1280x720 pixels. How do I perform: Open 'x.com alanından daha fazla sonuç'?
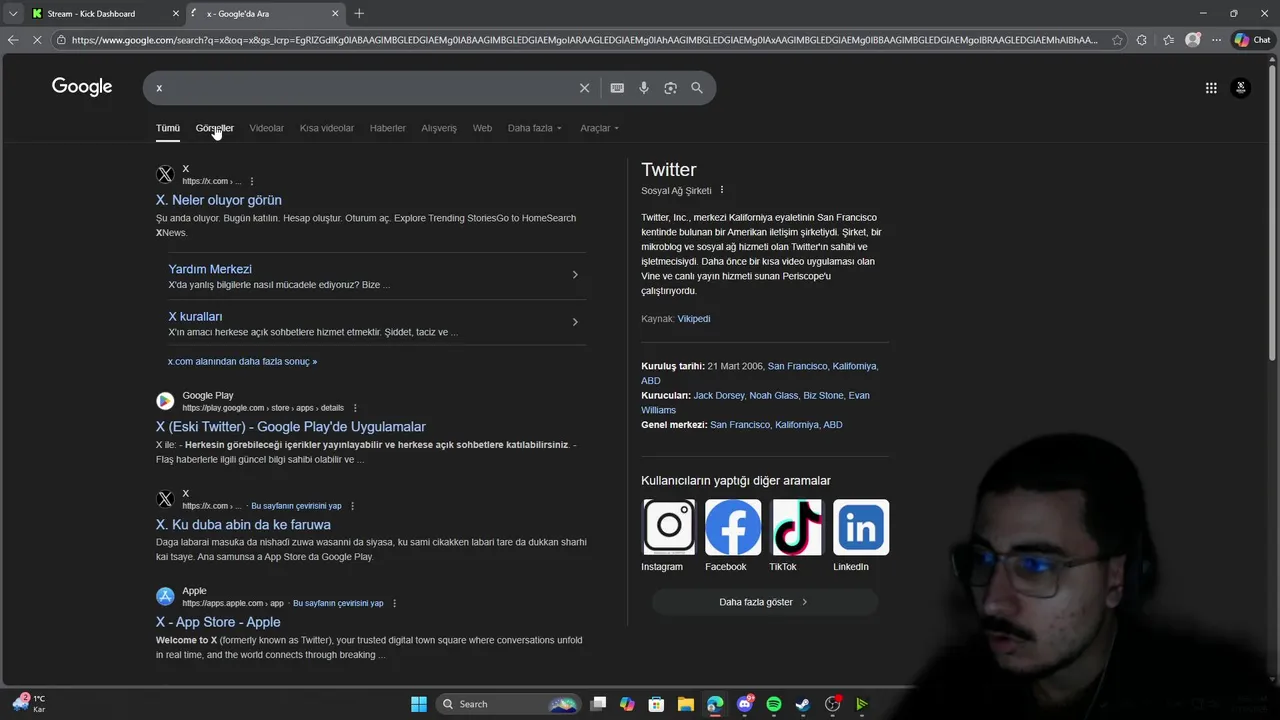pos(242,361)
